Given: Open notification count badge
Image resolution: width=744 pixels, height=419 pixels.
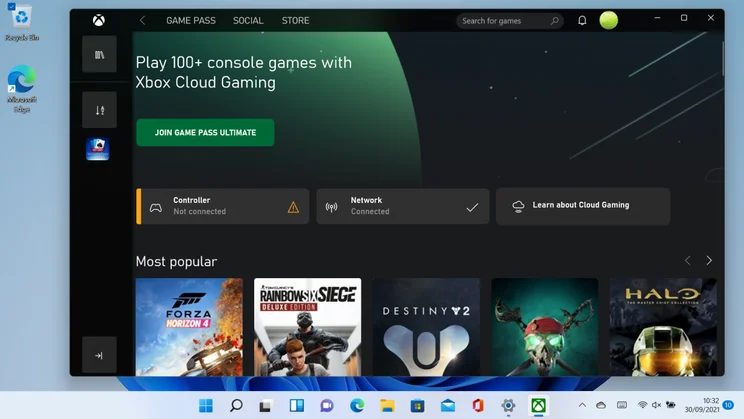Looking at the screenshot, I should tap(728, 405).
